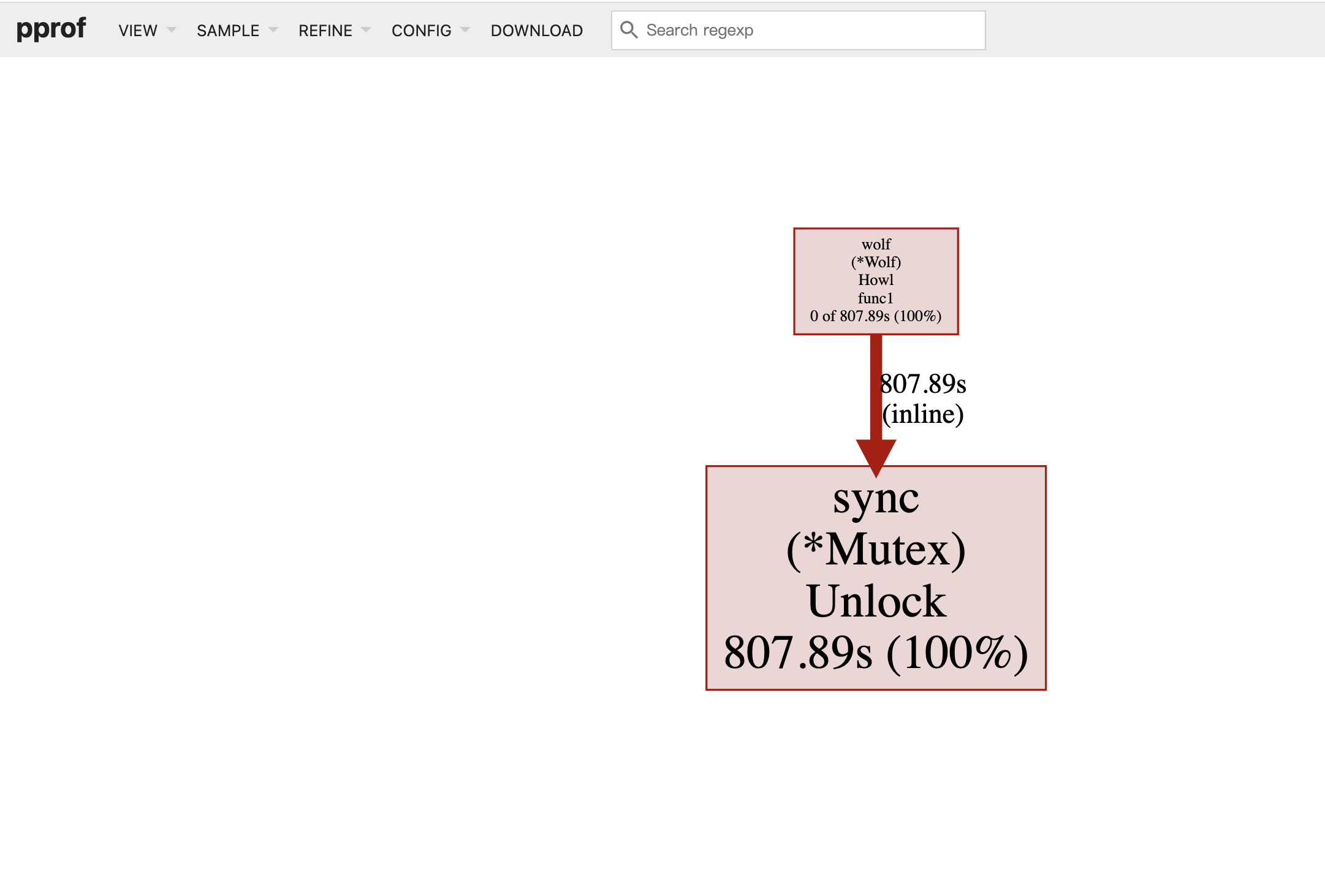Open the SAMPLE menu
1325x896 pixels.
228,31
